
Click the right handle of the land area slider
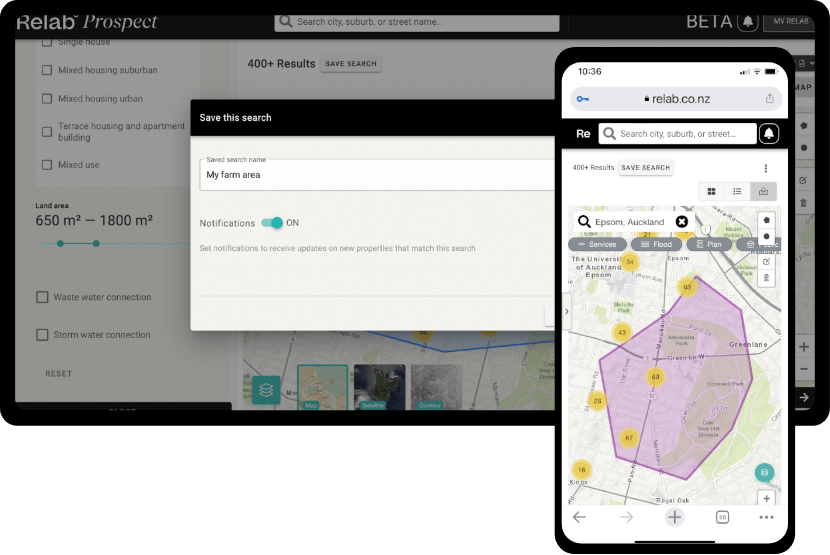(96, 243)
